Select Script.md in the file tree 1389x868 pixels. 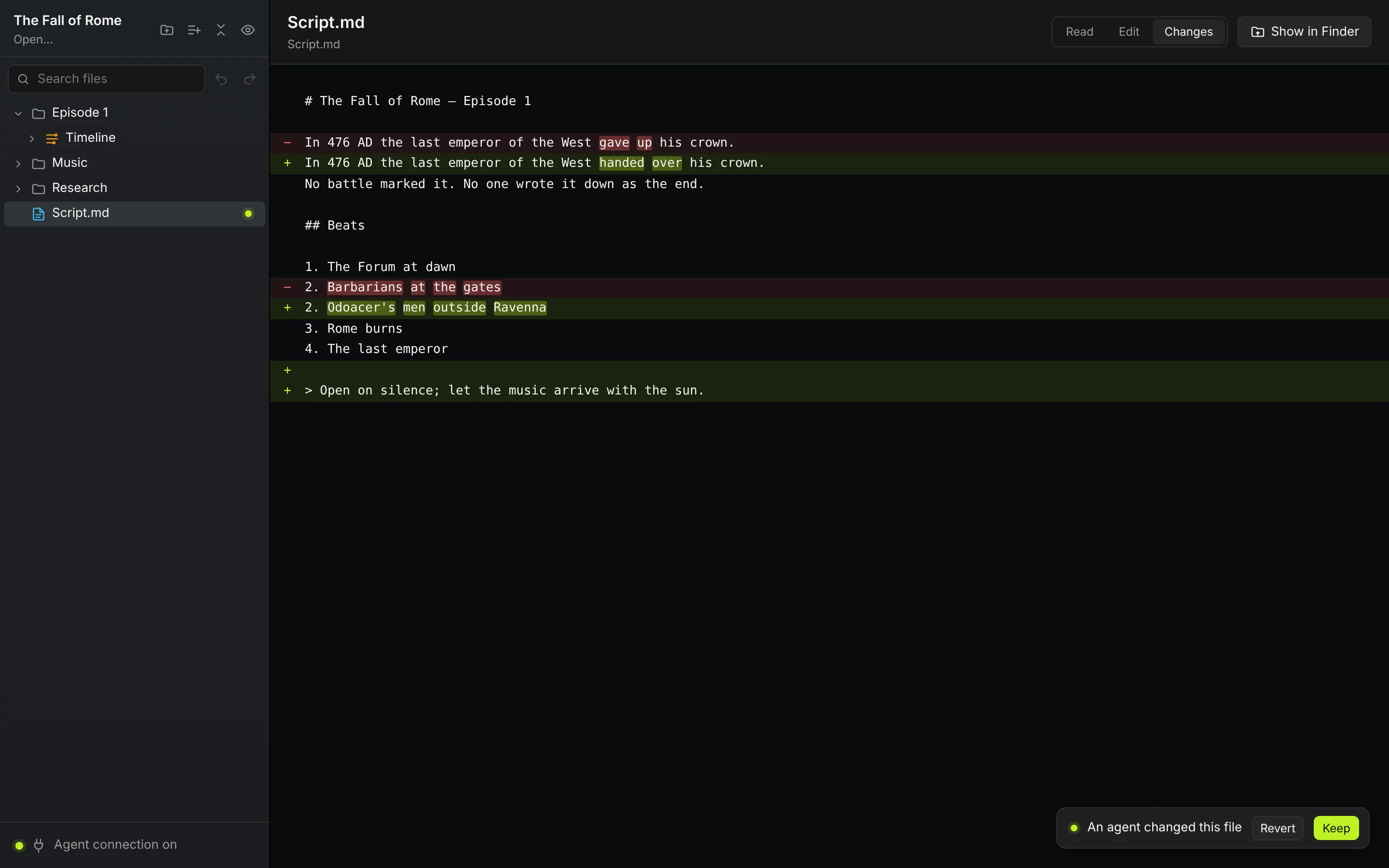pos(134,214)
